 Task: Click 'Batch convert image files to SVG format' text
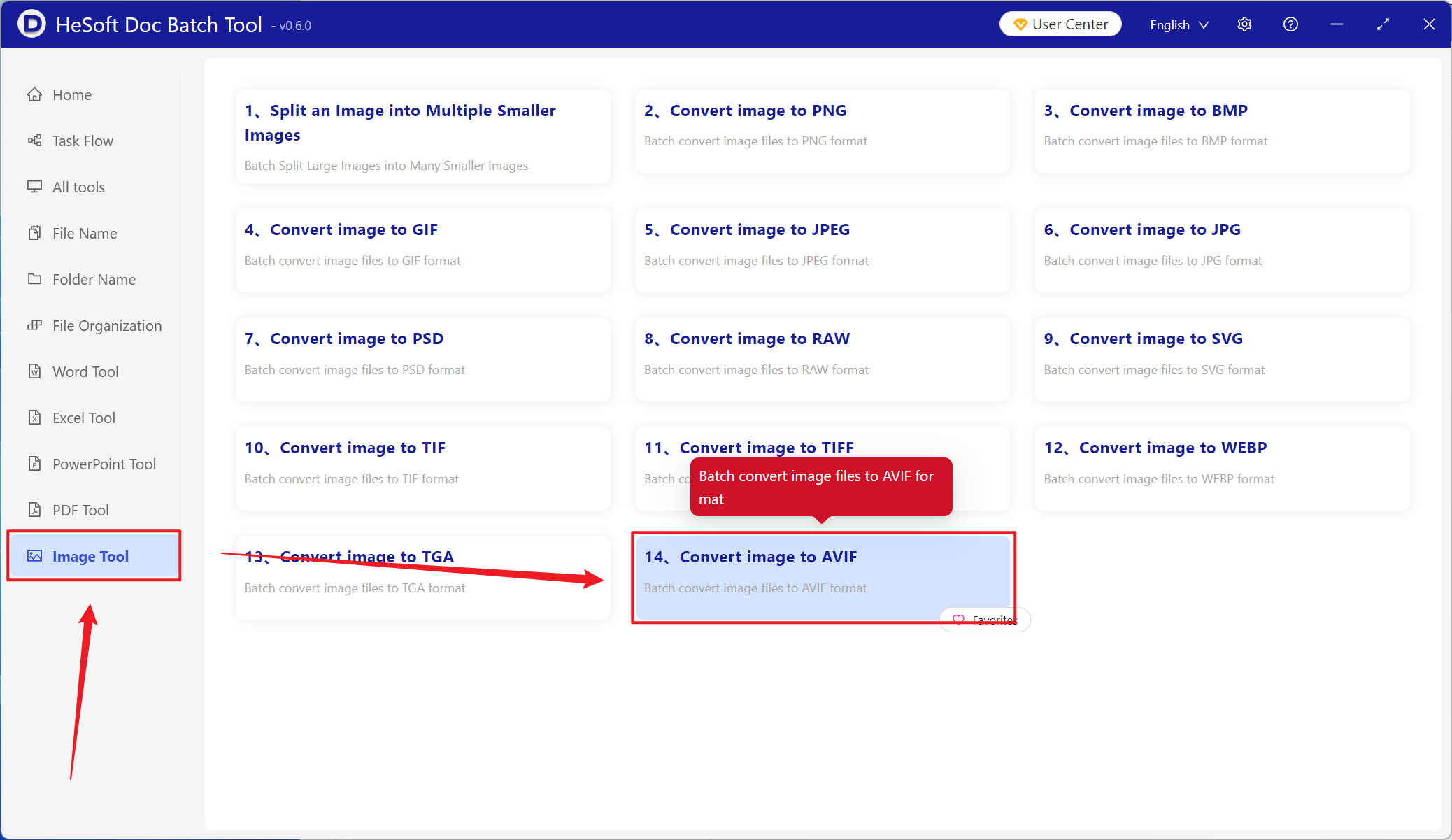point(1154,370)
